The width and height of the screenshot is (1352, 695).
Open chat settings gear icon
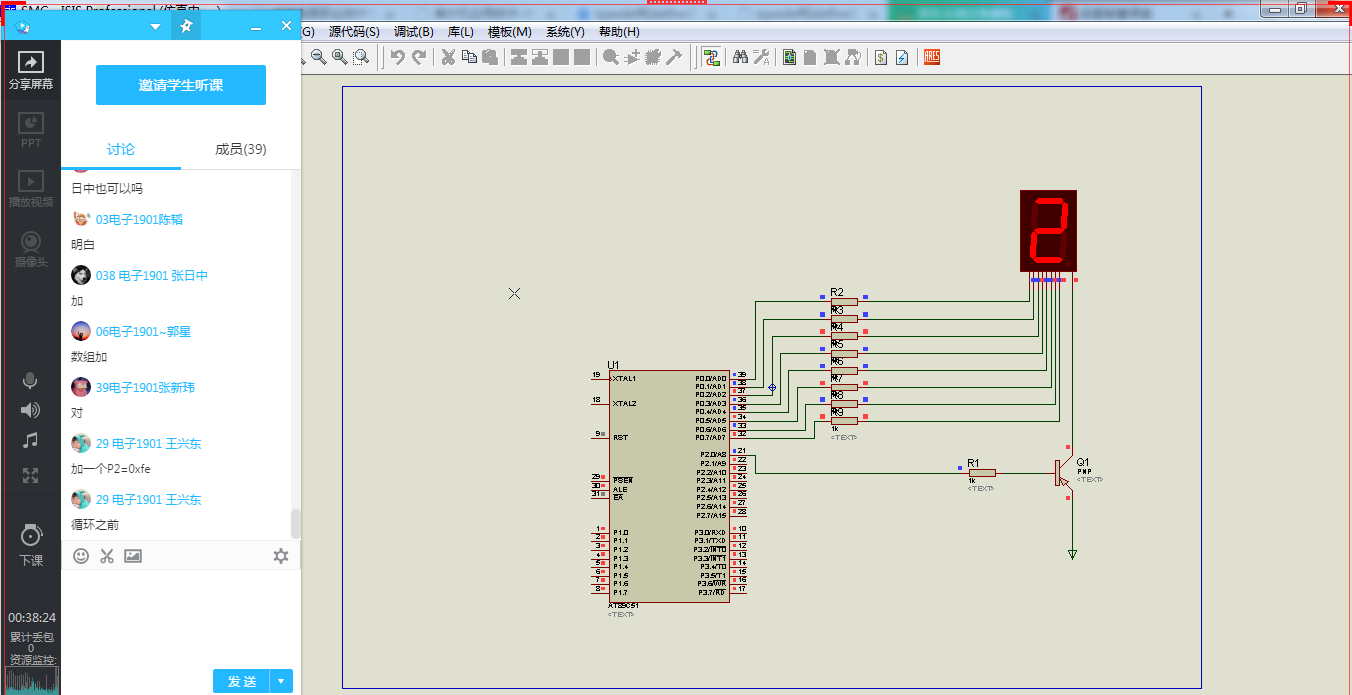point(281,556)
